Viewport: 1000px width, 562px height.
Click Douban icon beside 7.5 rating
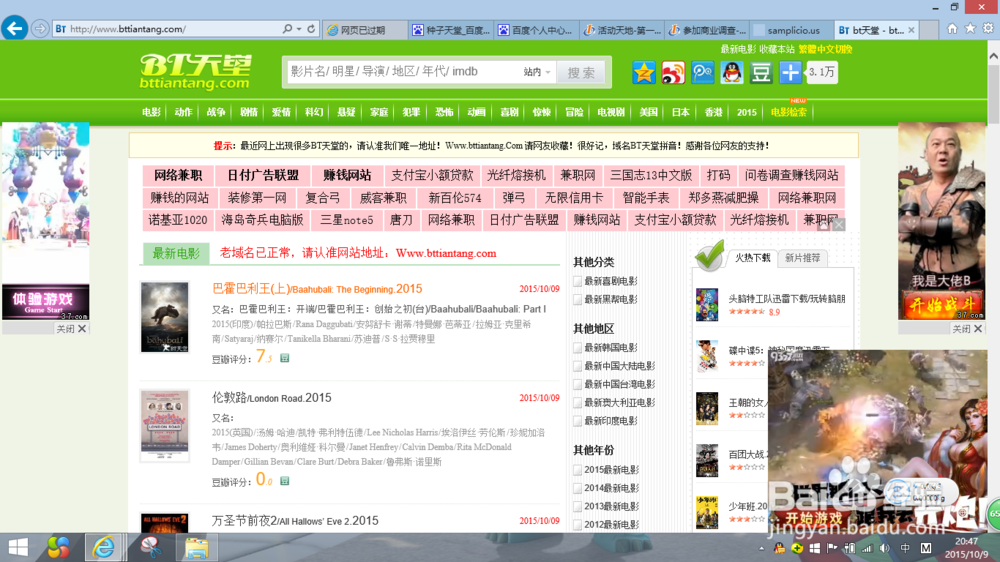[x=284, y=358]
